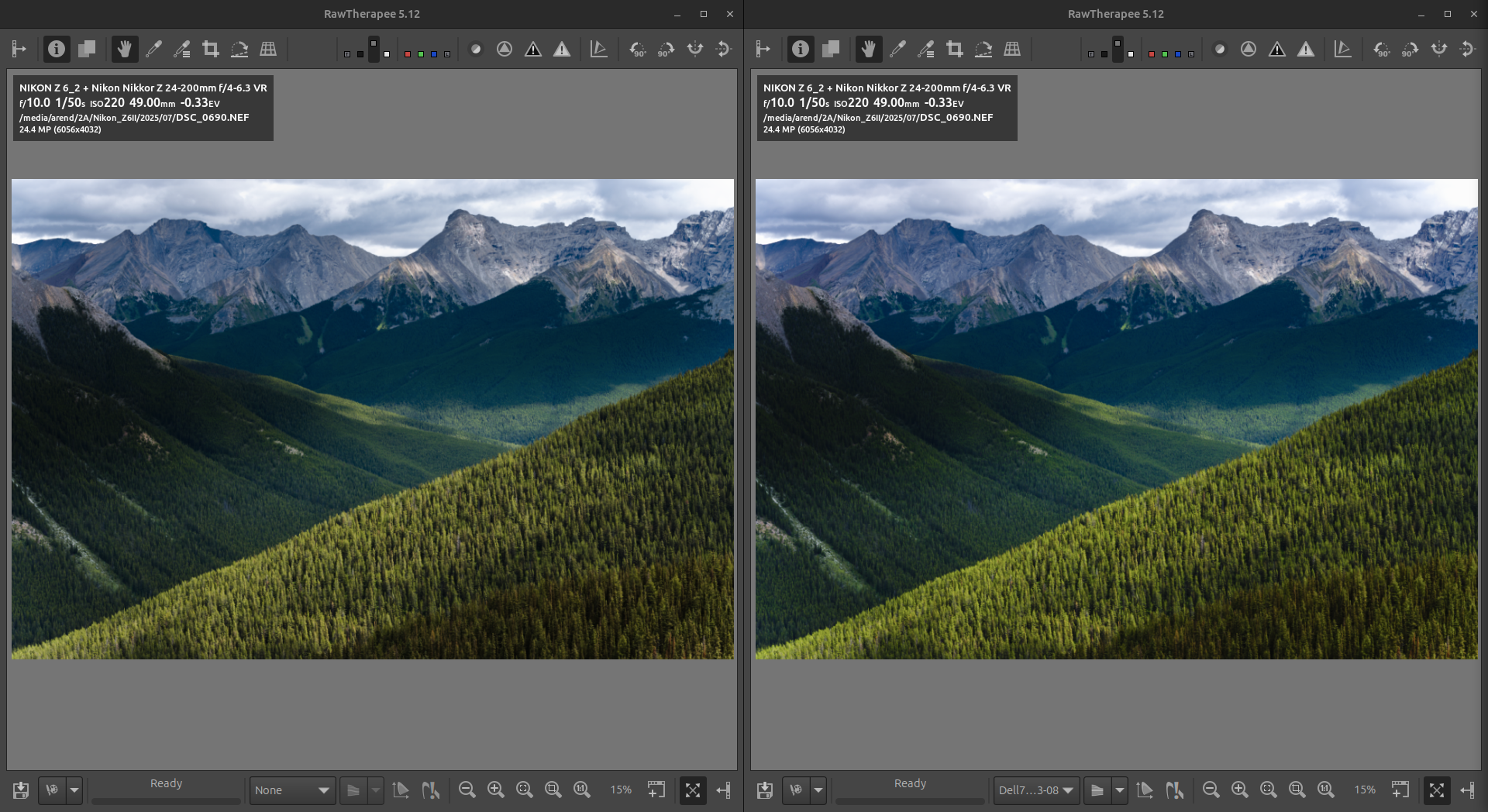This screenshot has height=812, width=1488.
Task: Toggle before/after view in right window
Action: click(x=831, y=50)
